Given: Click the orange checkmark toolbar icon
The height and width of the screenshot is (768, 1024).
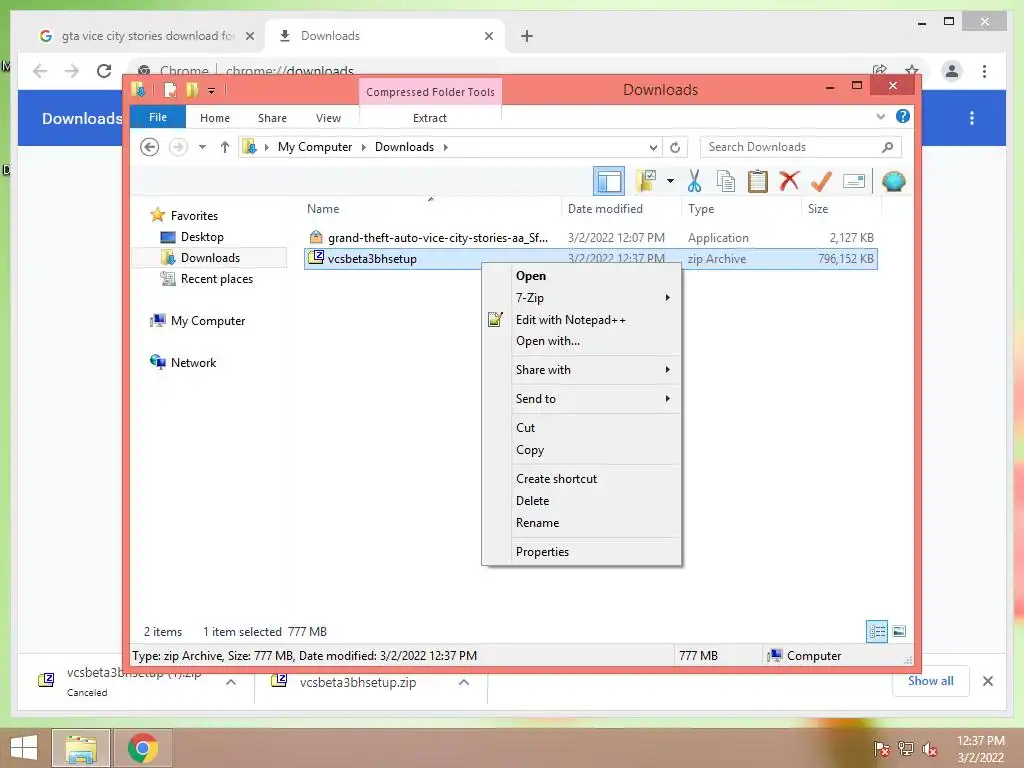Looking at the screenshot, I should coord(821,181).
